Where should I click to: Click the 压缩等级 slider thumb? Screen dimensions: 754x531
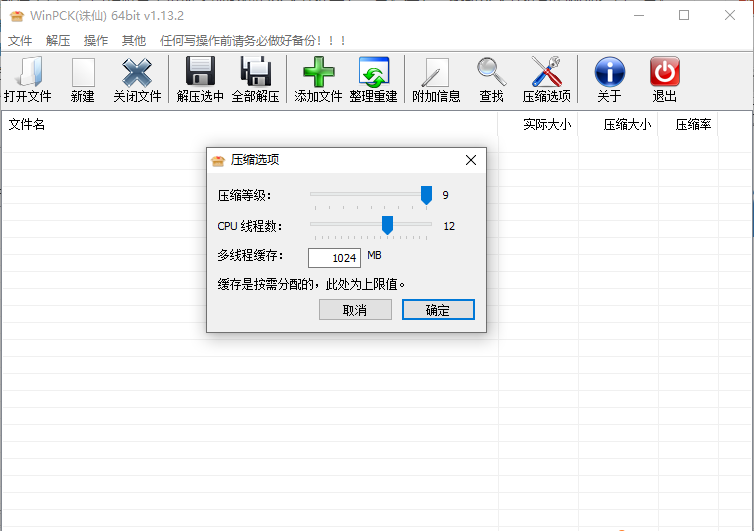pos(426,195)
